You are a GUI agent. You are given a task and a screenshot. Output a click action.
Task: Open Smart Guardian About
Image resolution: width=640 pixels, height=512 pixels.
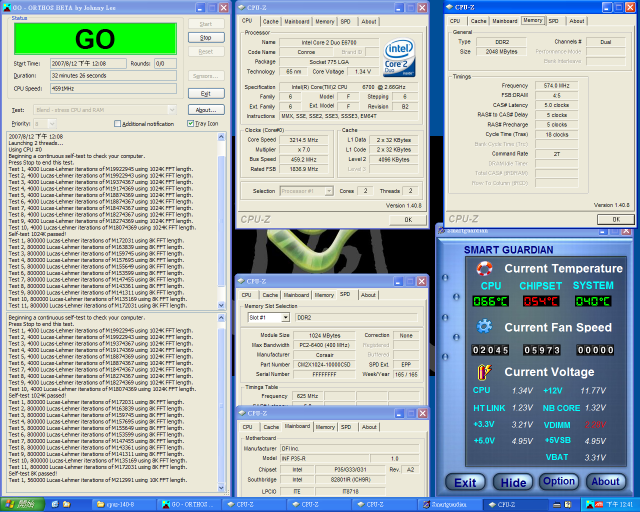click(x=605, y=482)
